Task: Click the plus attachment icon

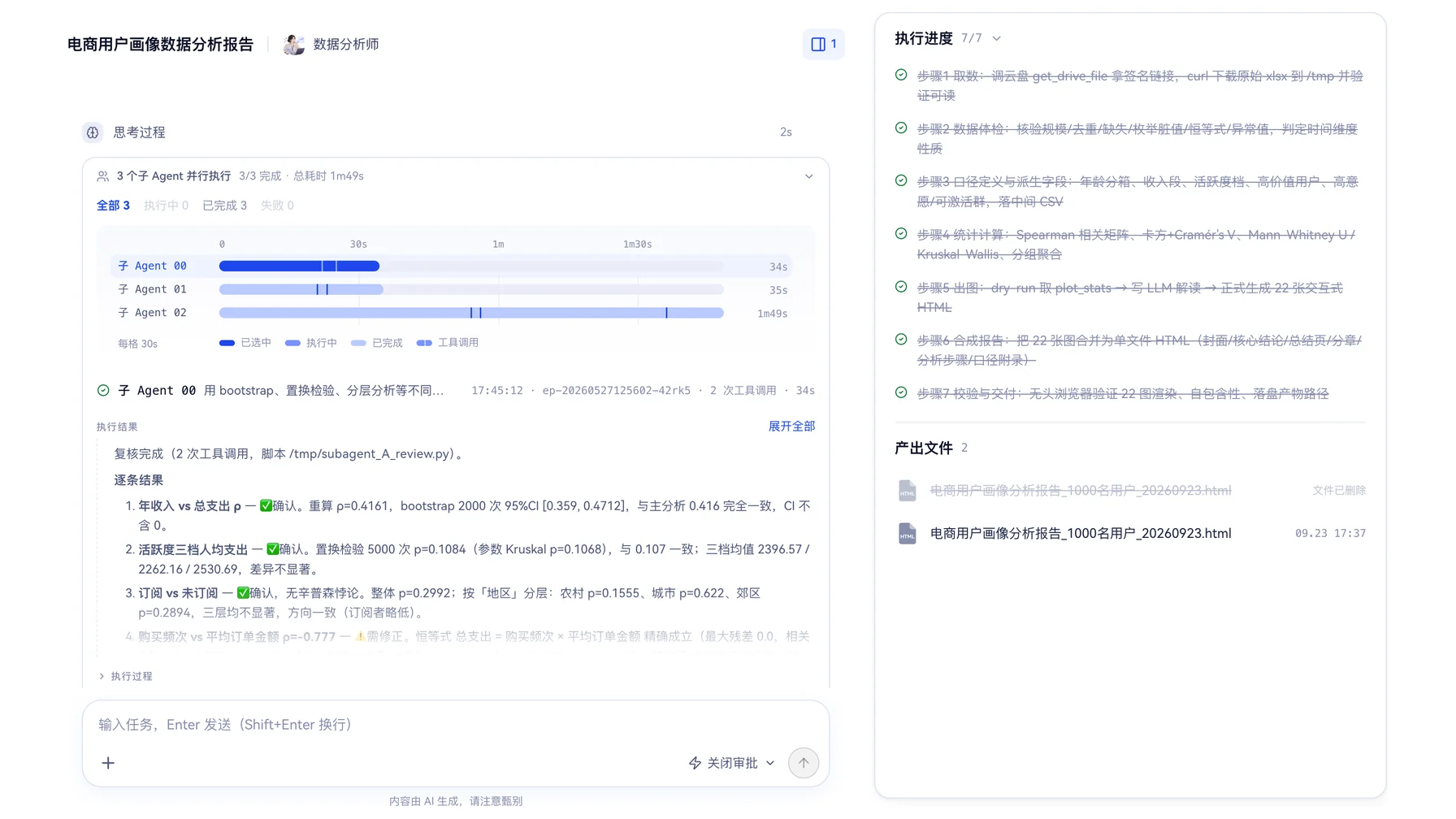Action: [108, 763]
